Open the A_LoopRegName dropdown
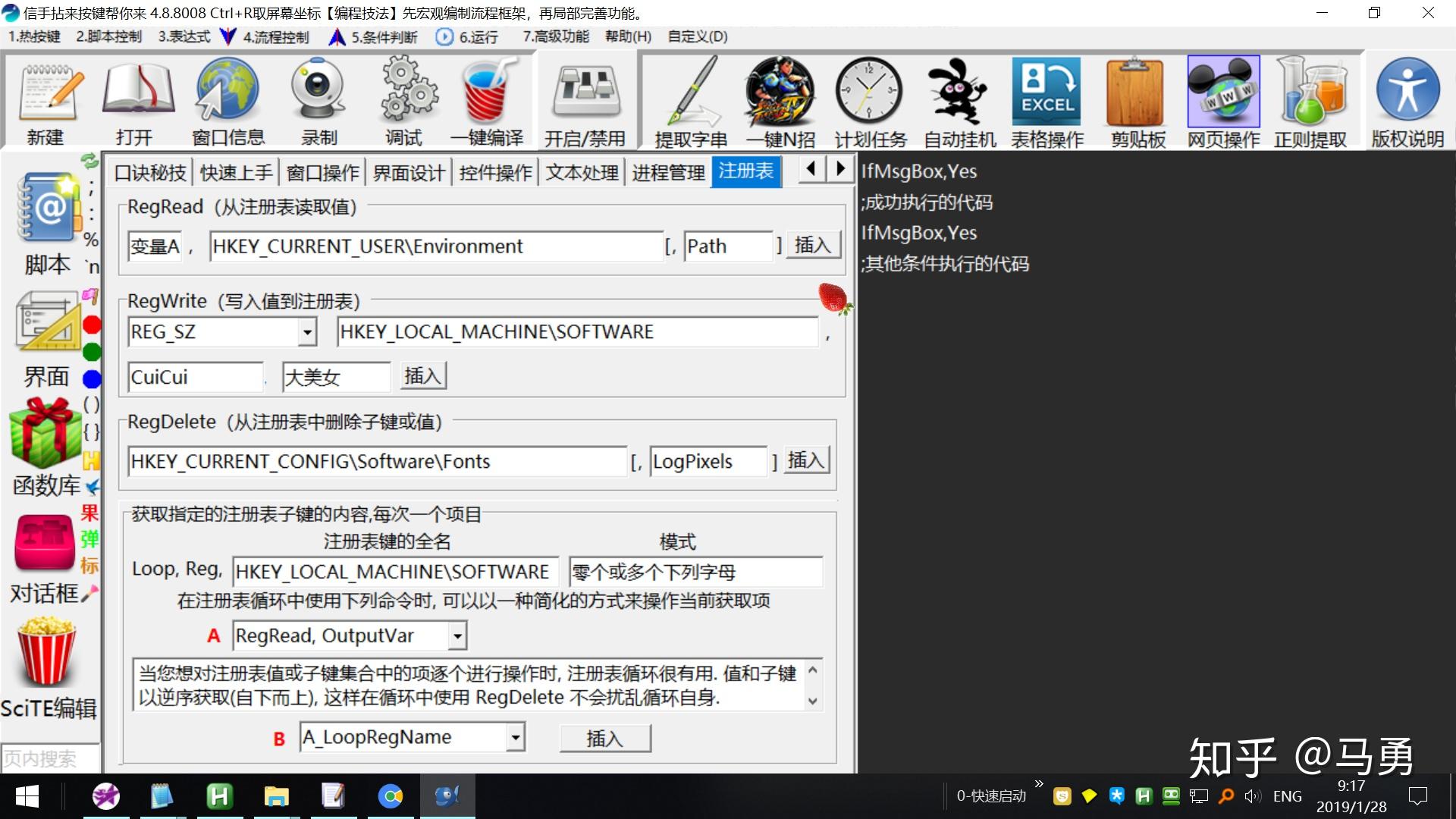1456x819 pixels. point(515,736)
